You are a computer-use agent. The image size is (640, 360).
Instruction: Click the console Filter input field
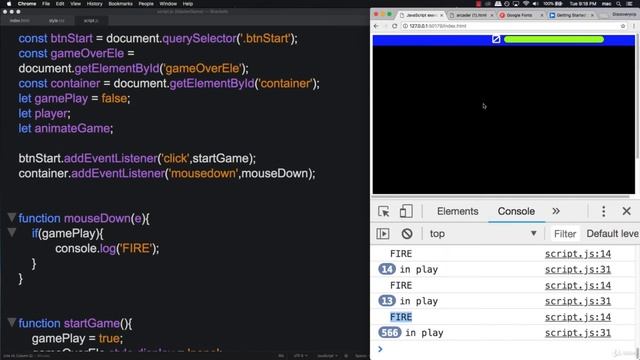(565, 234)
